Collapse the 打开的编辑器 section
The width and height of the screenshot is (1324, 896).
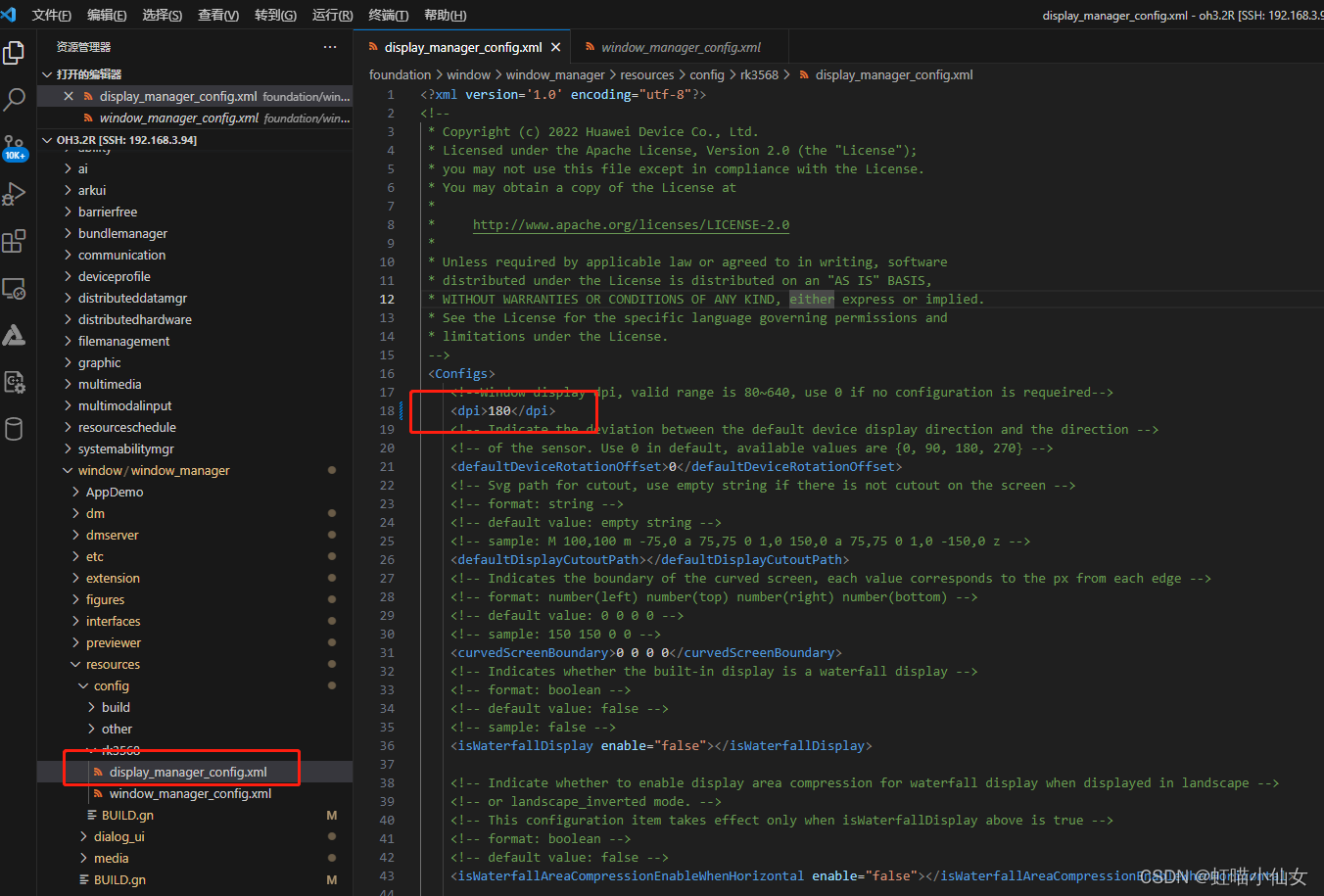point(89,74)
